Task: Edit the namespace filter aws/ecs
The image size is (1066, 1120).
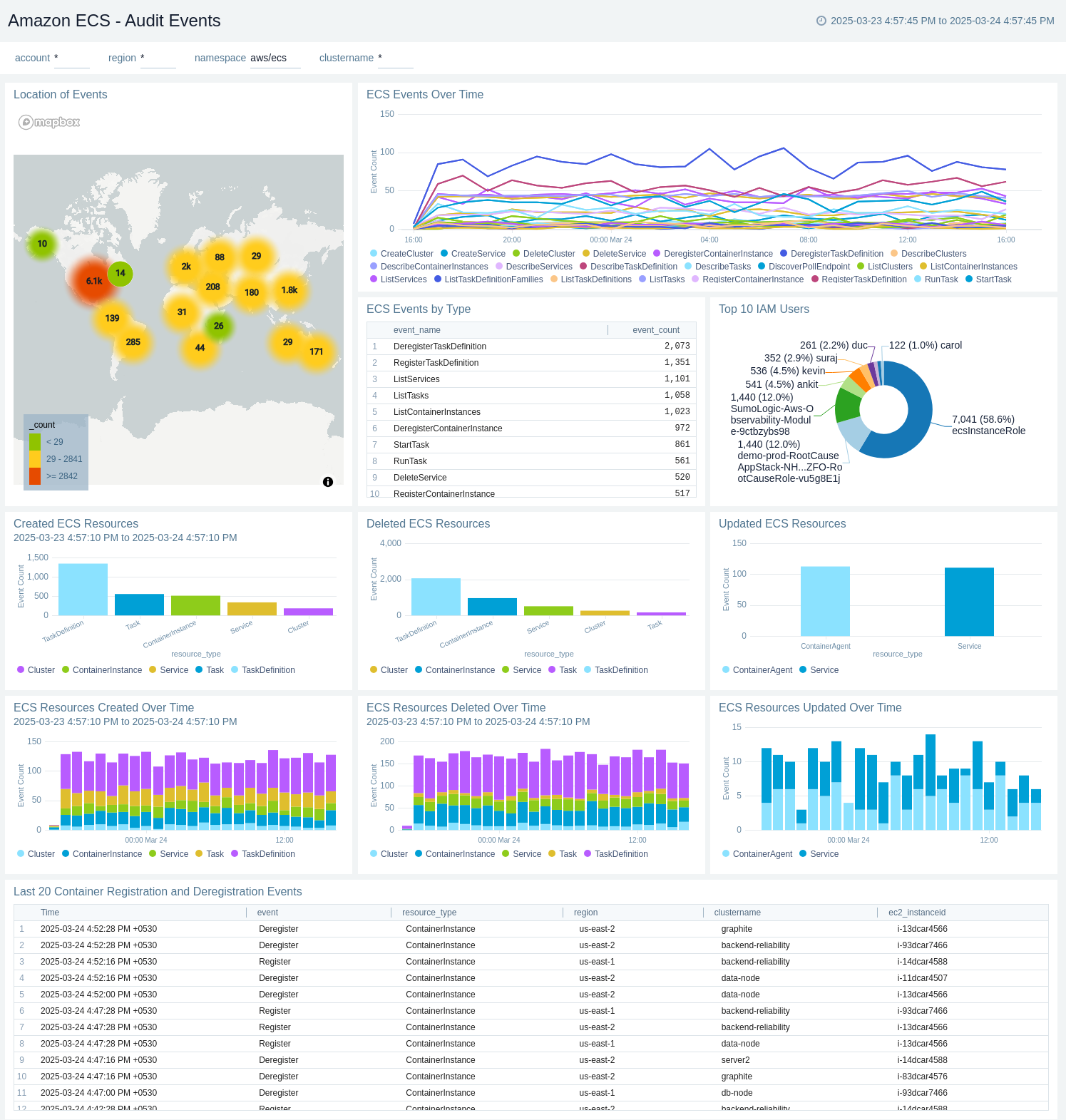Action: 275,58
